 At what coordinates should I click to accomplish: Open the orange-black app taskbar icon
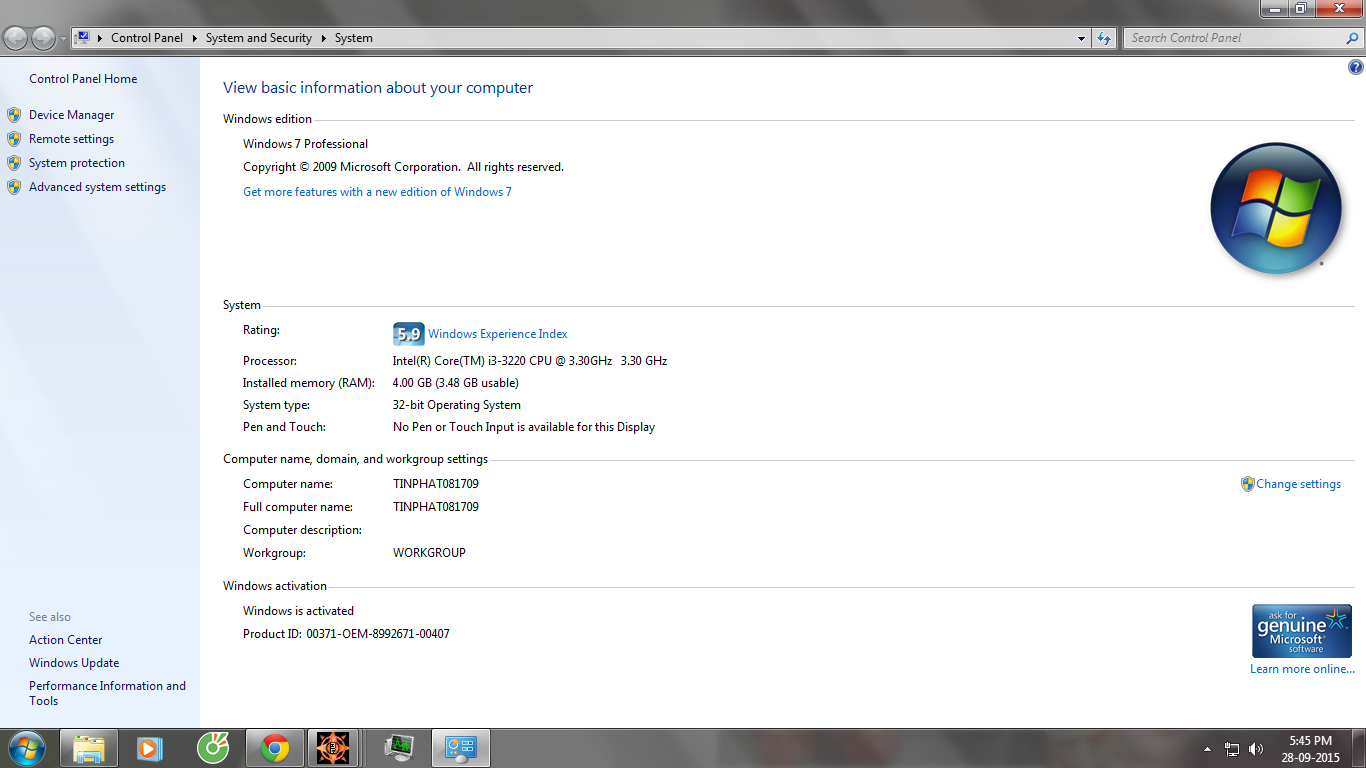coord(334,748)
